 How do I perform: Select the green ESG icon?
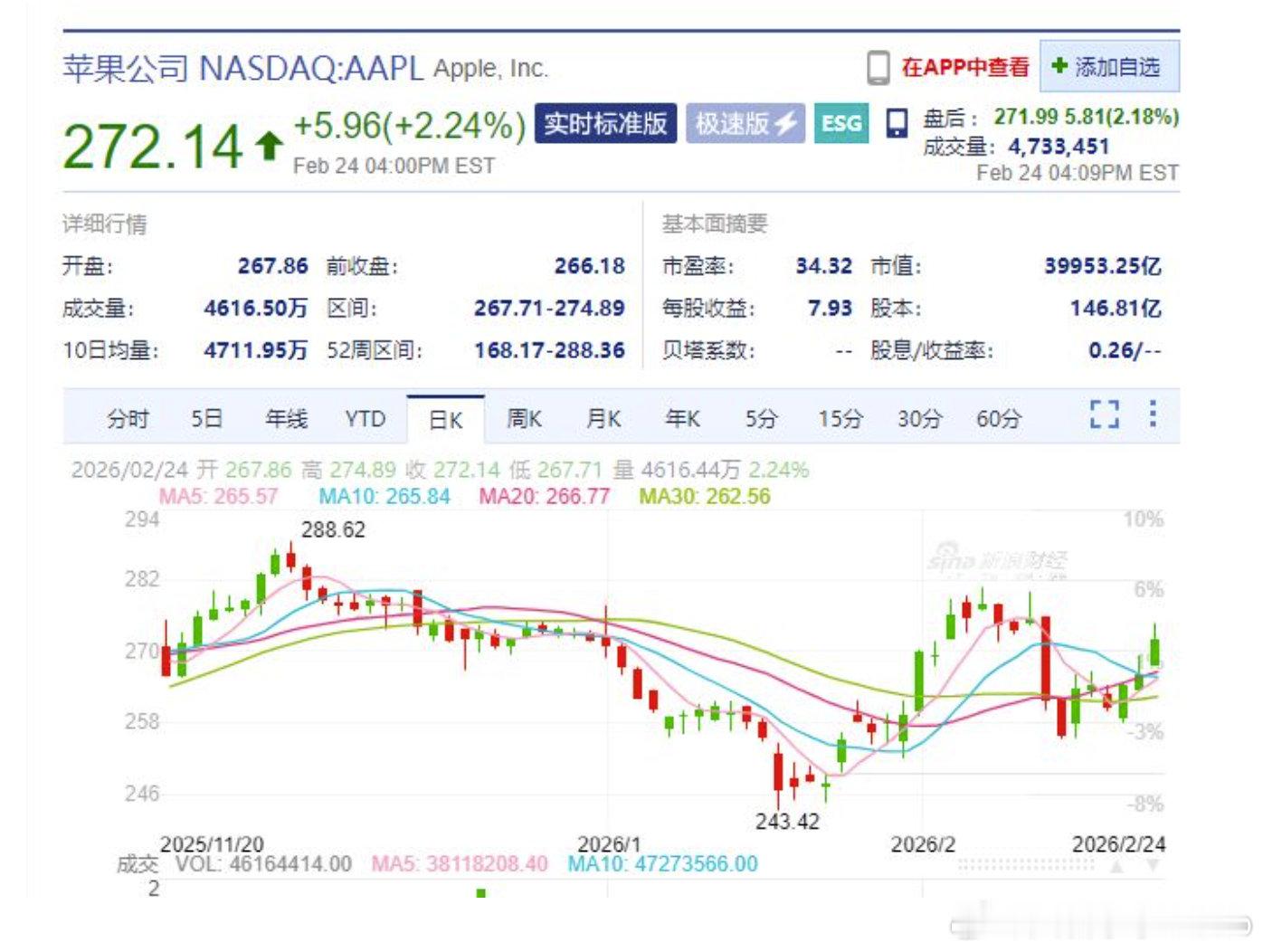pyautogui.click(x=840, y=124)
